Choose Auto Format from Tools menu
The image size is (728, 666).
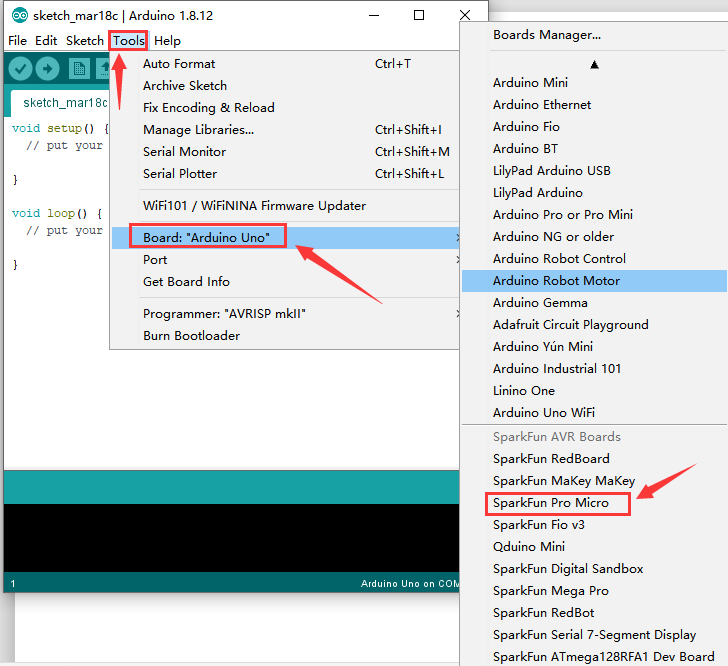[284, 64]
